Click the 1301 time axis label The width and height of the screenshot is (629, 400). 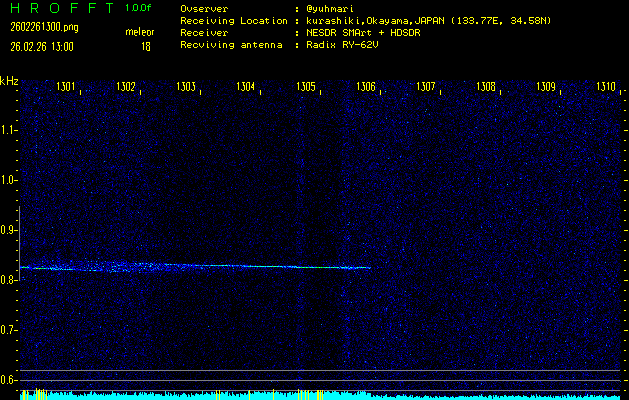(x=65, y=86)
